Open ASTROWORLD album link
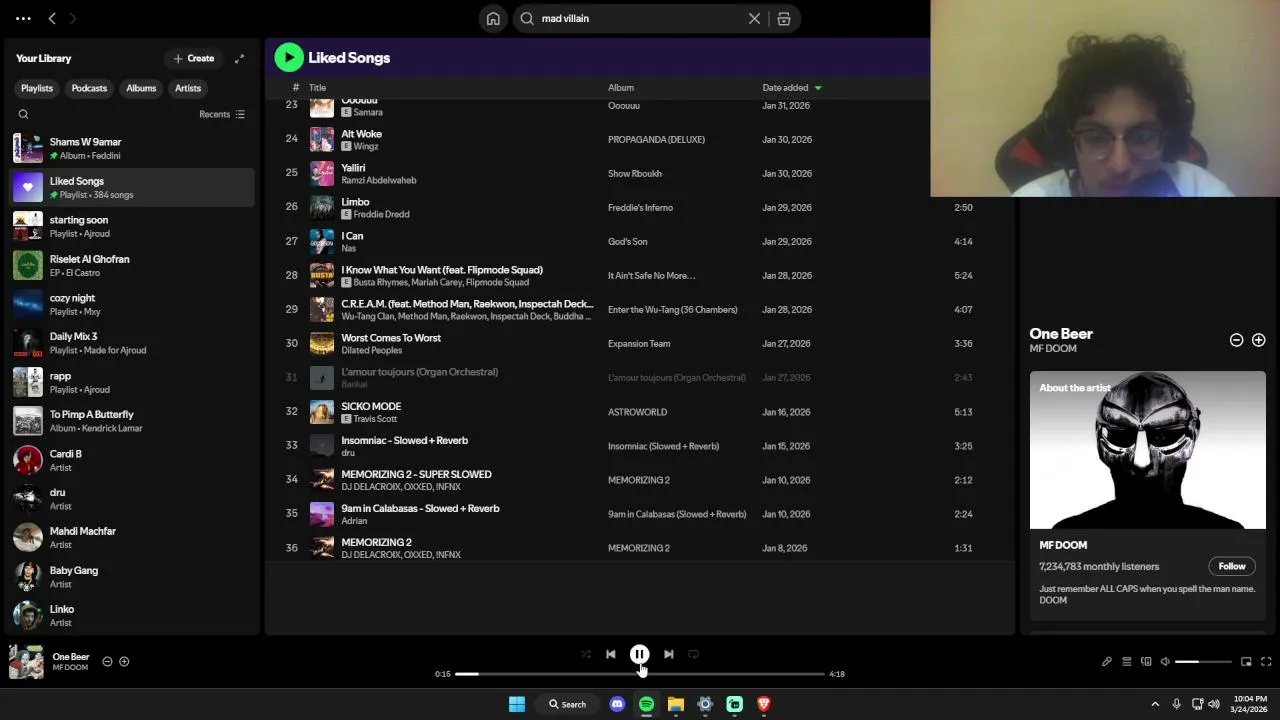 click(637, 412)
